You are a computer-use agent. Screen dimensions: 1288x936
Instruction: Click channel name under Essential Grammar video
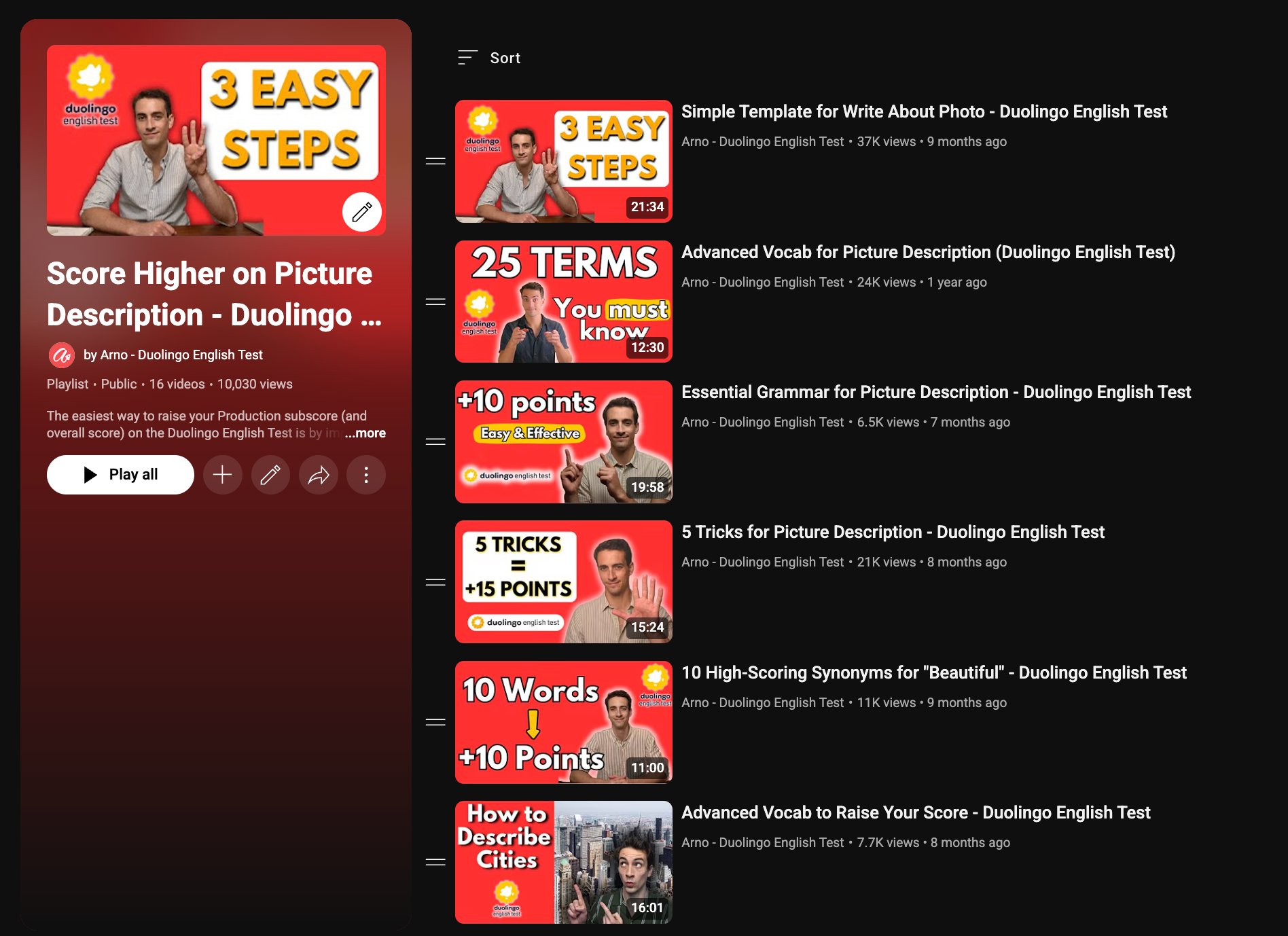(762, 422)
